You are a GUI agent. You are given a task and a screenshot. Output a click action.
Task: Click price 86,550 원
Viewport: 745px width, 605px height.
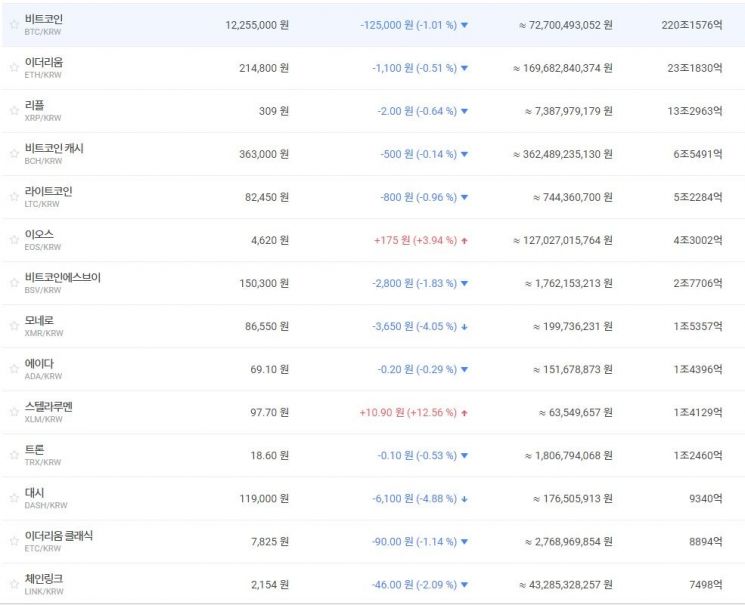click(267, 327)
